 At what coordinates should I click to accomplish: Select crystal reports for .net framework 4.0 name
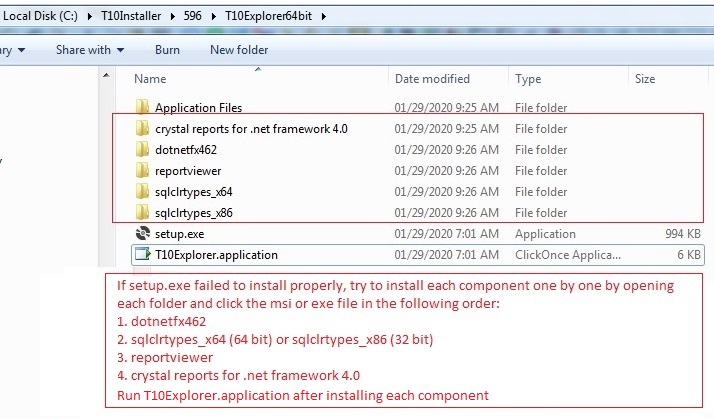[x=251, y=129]
